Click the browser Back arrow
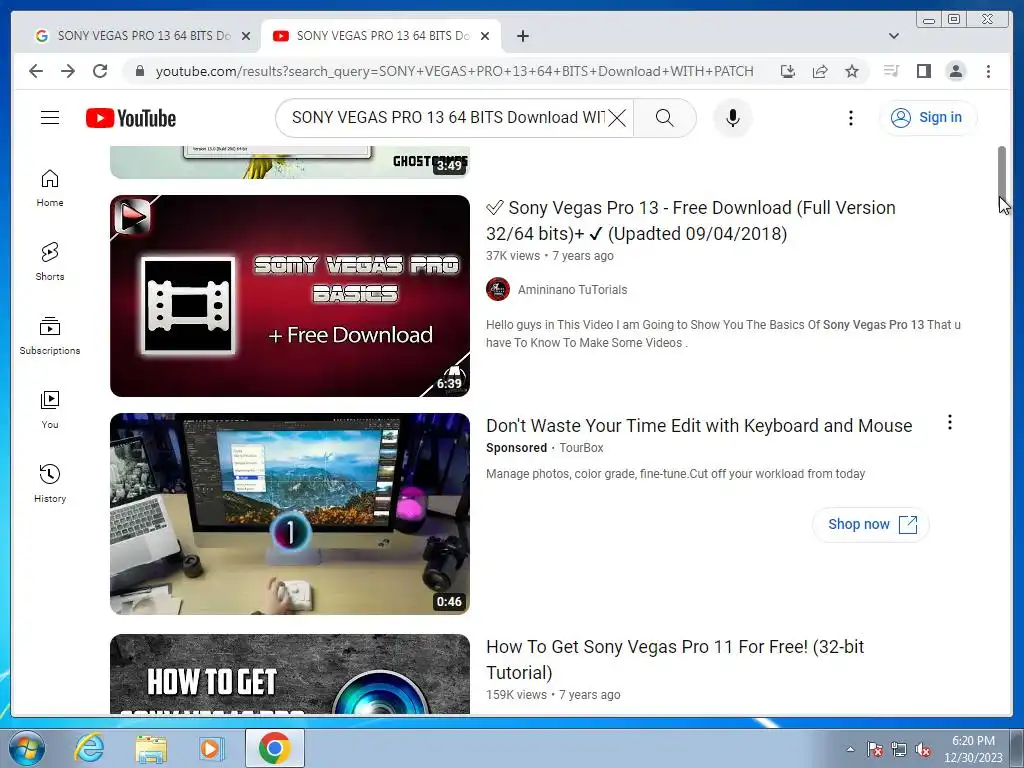The height and width of the screenshot is (768, 1024). coord(36,71)
